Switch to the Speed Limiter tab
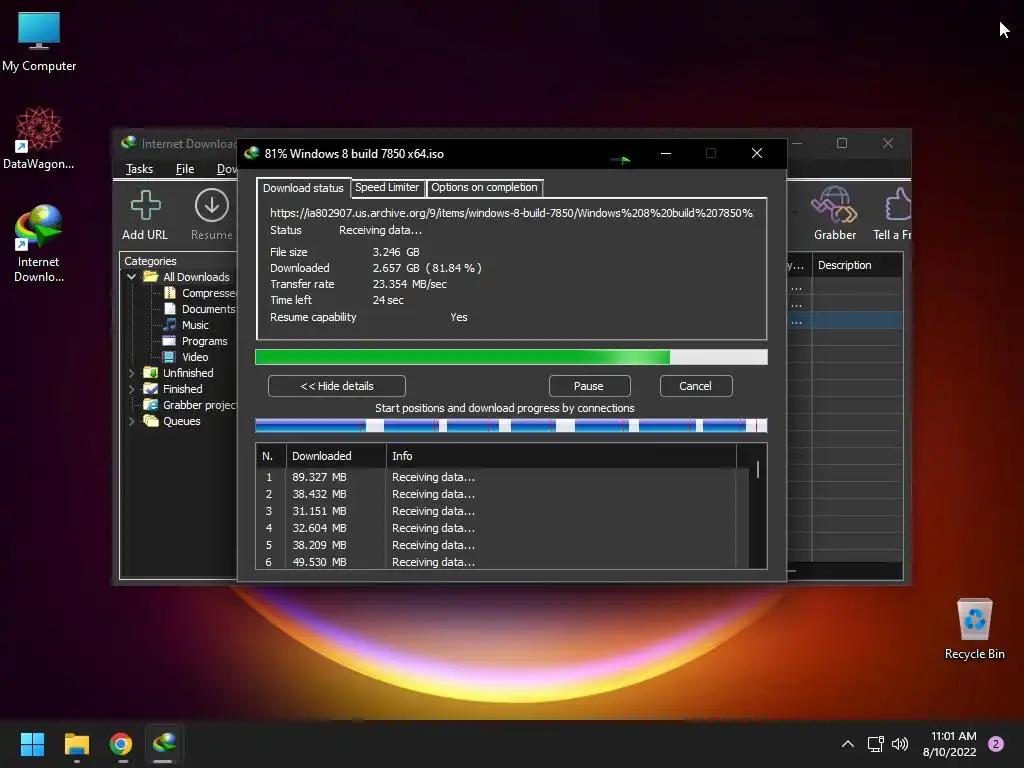This screenshot has height=768, width=1024. coord(387,187)
